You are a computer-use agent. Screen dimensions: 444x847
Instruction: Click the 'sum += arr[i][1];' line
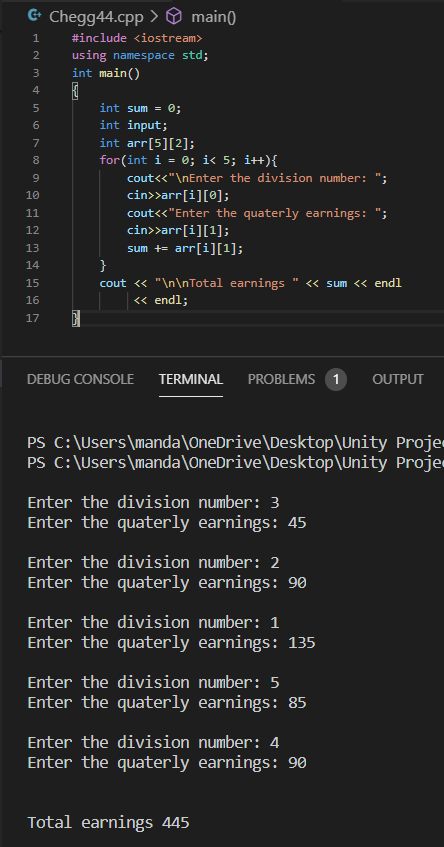tap(185, 248)
